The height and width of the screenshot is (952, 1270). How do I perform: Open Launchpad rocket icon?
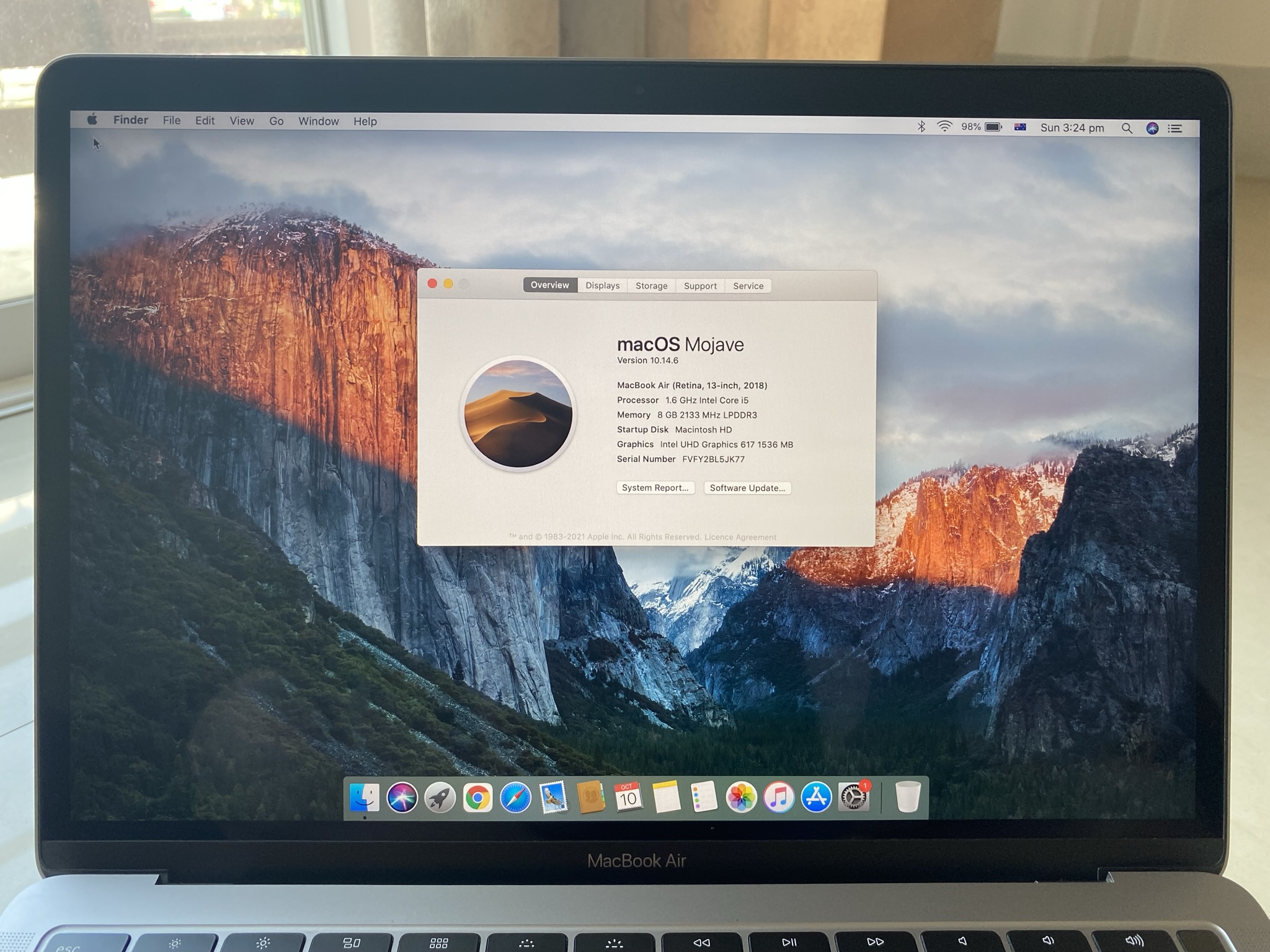click(x=440, y=798)
